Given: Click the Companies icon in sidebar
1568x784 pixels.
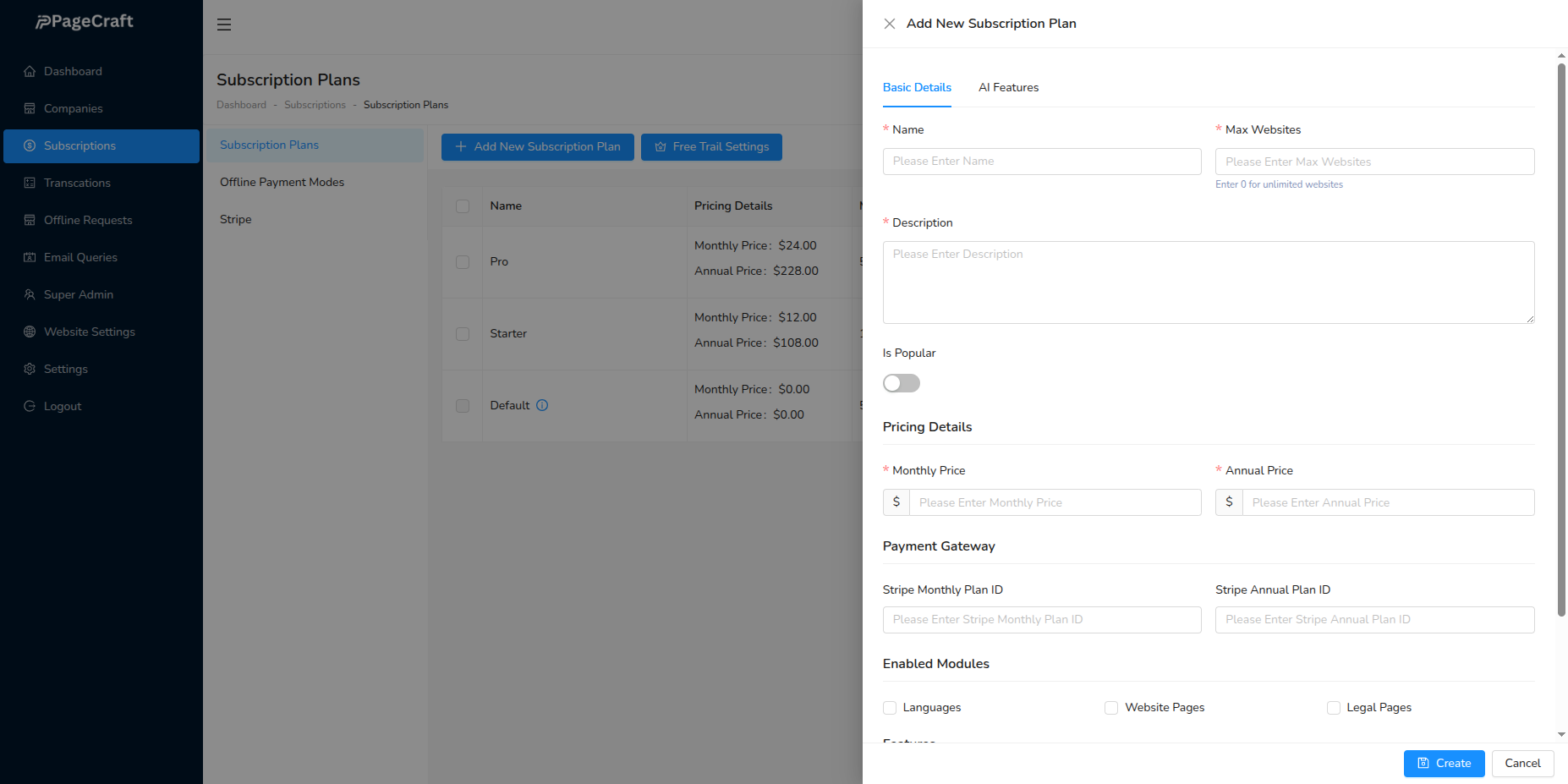Looking at the screenshot, I should click(x=30, y=109).
